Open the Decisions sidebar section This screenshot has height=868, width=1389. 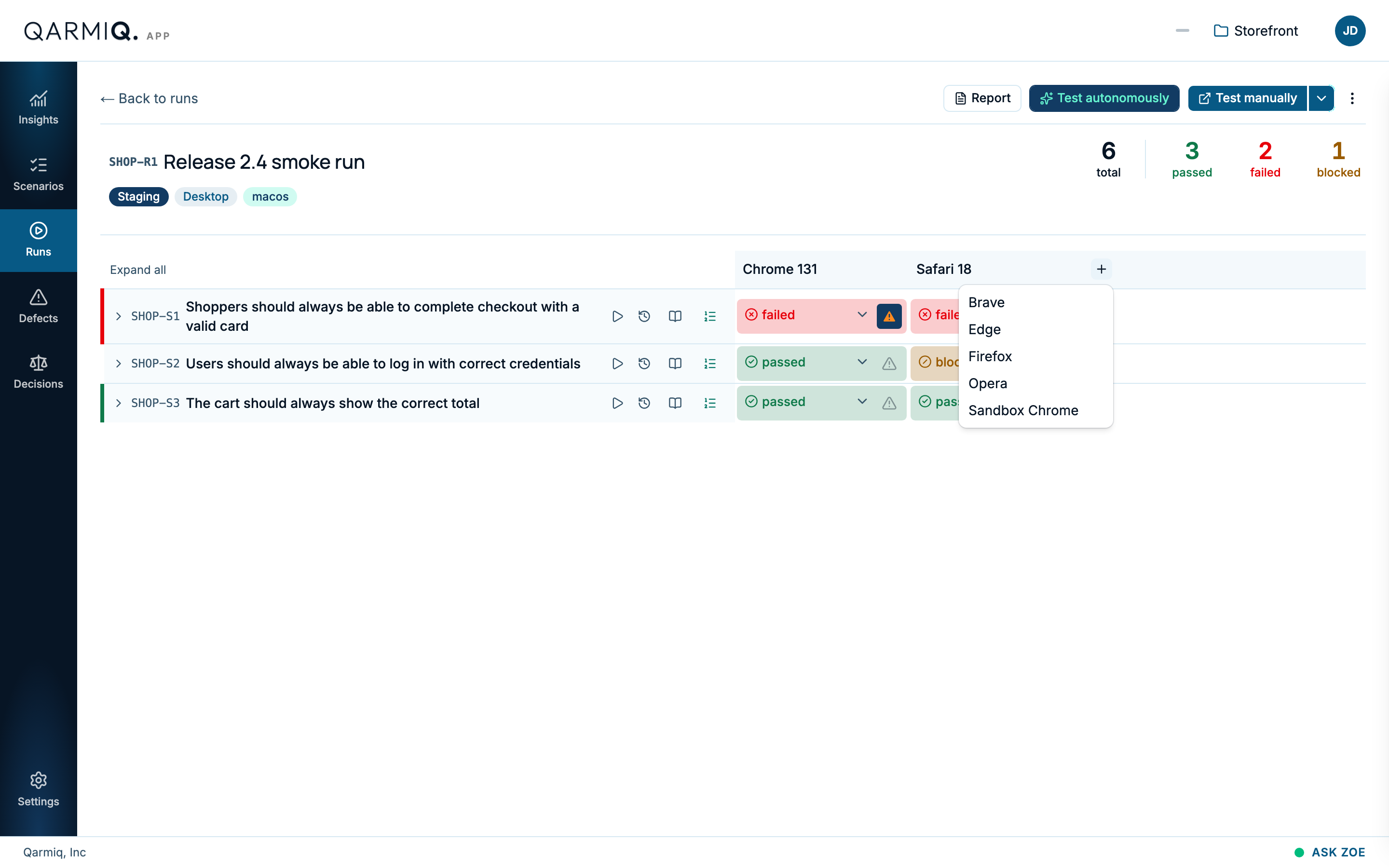pos(39,372)
